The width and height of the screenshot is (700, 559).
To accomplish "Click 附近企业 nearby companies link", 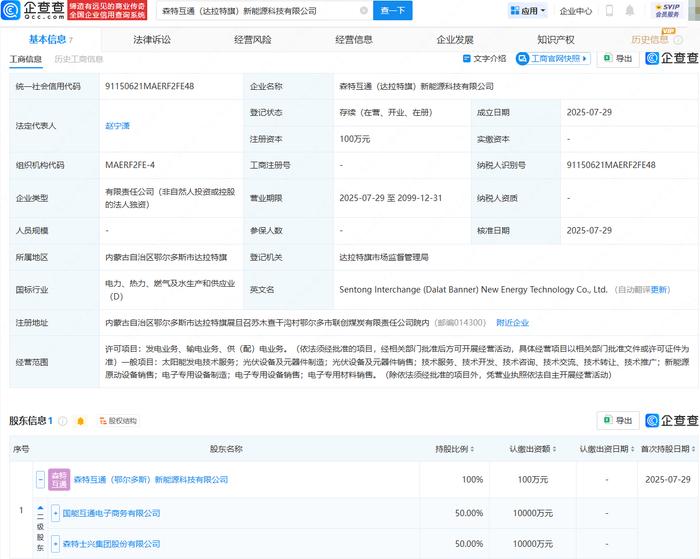I will tap(512, 322).
